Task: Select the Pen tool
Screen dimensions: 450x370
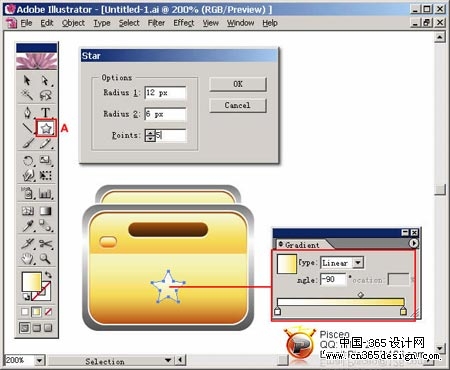Action: click(28, 112)
